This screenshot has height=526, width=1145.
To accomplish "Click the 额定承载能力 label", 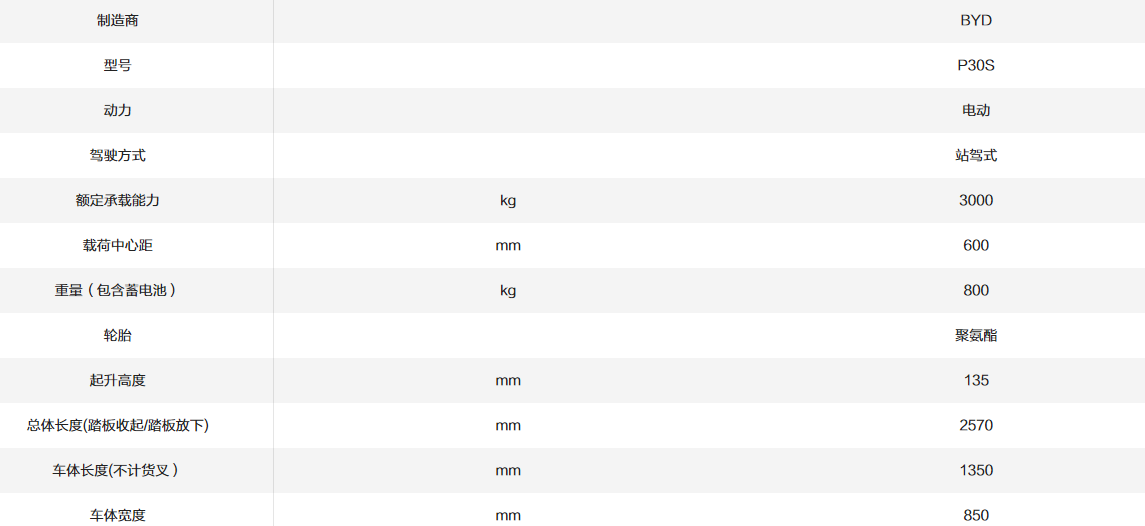I will (x=117, y=200).
